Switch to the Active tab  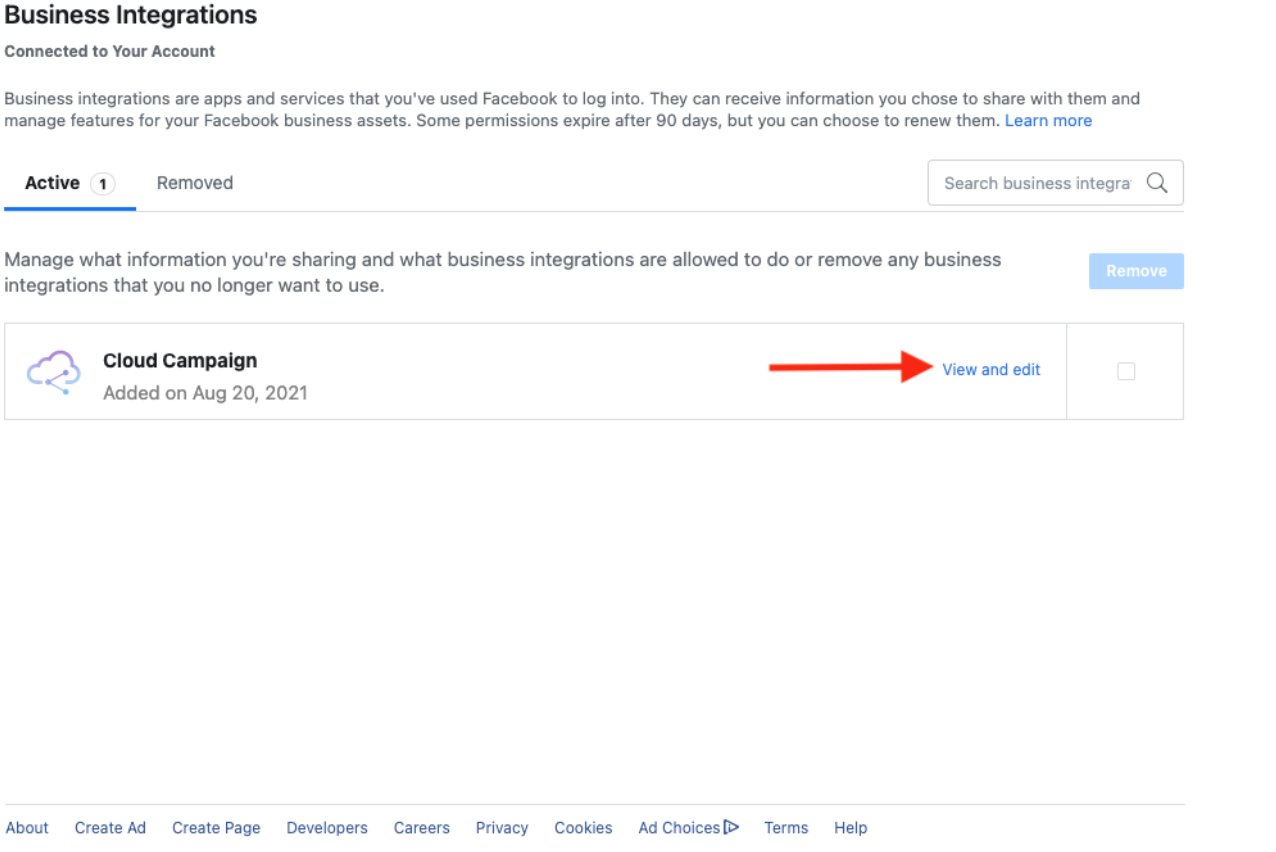coord(70,183)
